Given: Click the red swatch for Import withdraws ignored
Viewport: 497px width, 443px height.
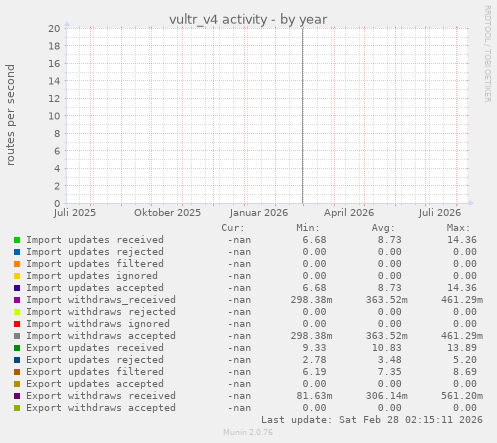Looking at the screenshot, I should [17, 324].
